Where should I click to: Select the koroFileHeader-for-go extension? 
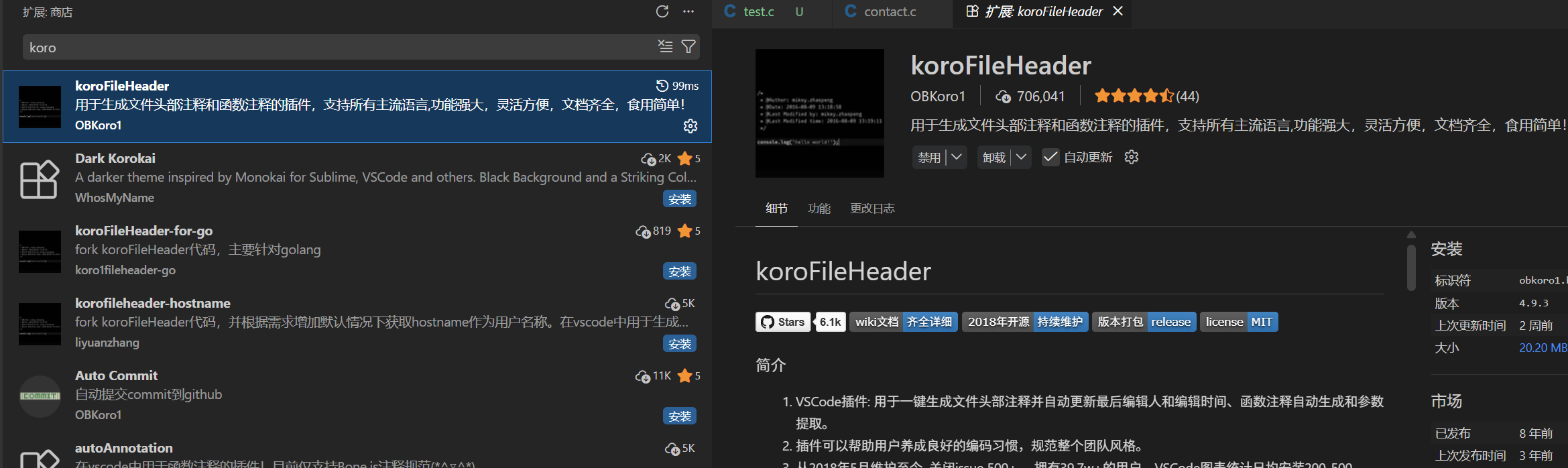(x=357, y=251)
